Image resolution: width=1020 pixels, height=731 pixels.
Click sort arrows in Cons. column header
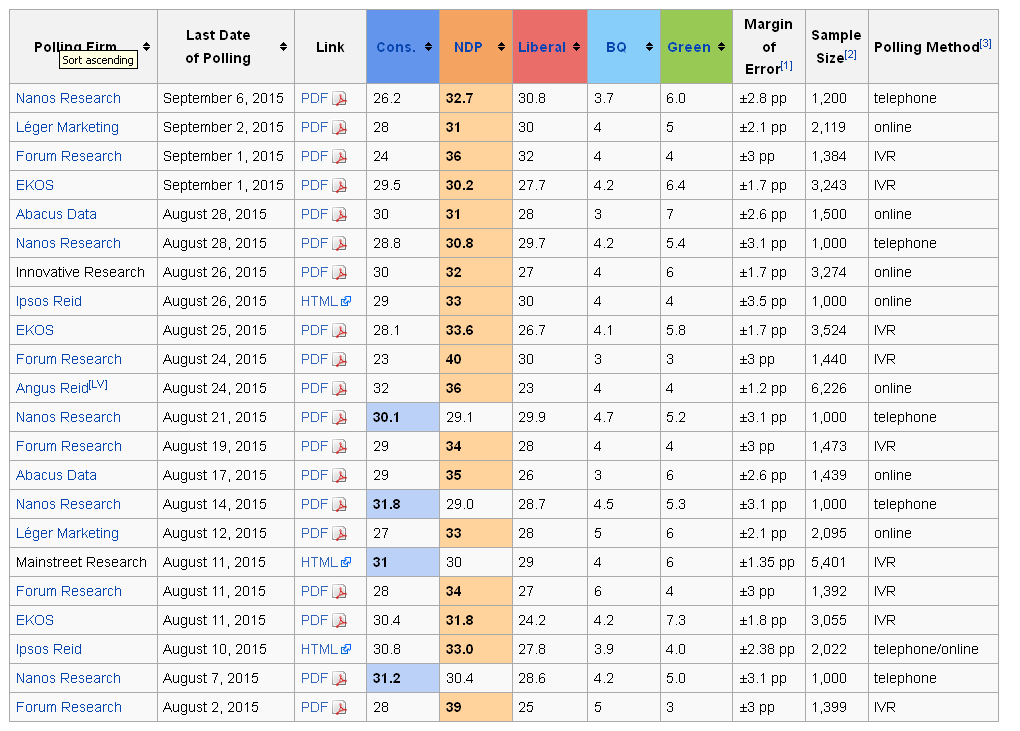point(428,47)
